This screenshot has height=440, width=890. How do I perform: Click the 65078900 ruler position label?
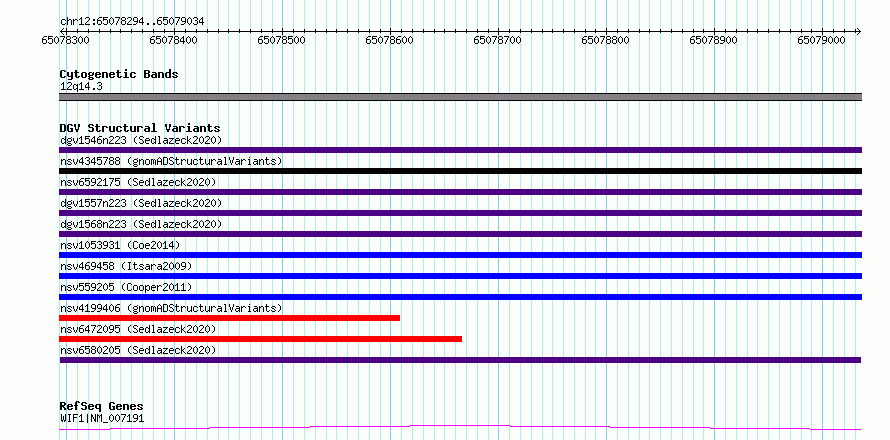coord(714,40)
